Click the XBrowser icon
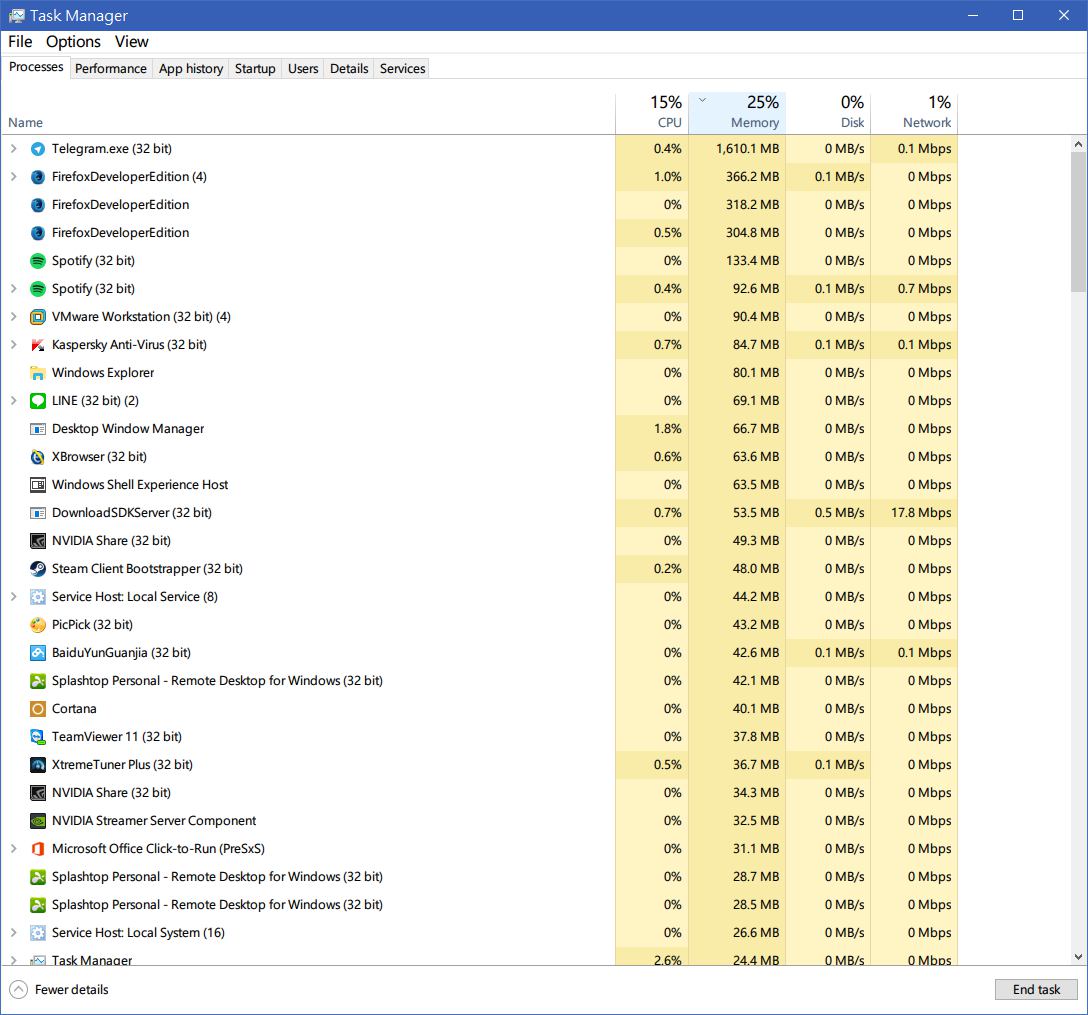Viewport: 1088px width, 1015px height. click(37, 457)
